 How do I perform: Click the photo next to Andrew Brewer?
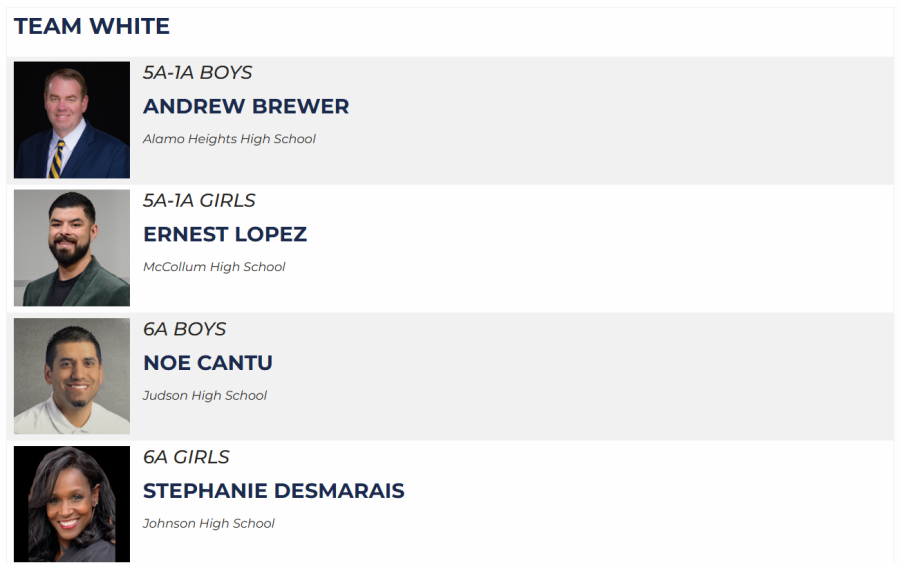72,120
